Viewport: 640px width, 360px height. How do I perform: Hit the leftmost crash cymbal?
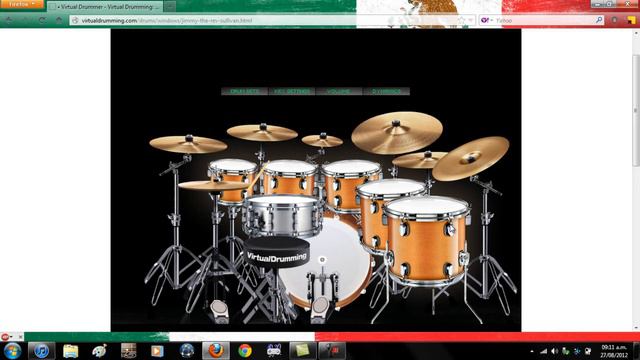(188, 144)
